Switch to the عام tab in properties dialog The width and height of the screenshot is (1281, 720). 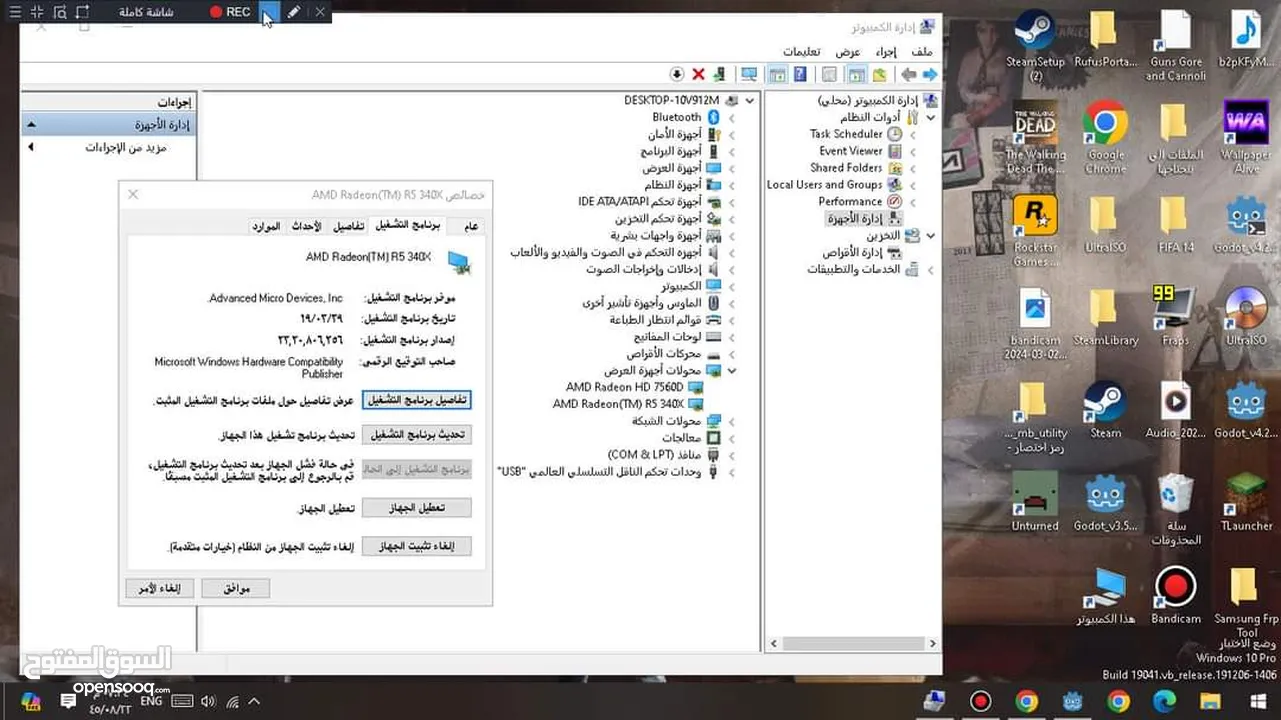coord(470,226)
